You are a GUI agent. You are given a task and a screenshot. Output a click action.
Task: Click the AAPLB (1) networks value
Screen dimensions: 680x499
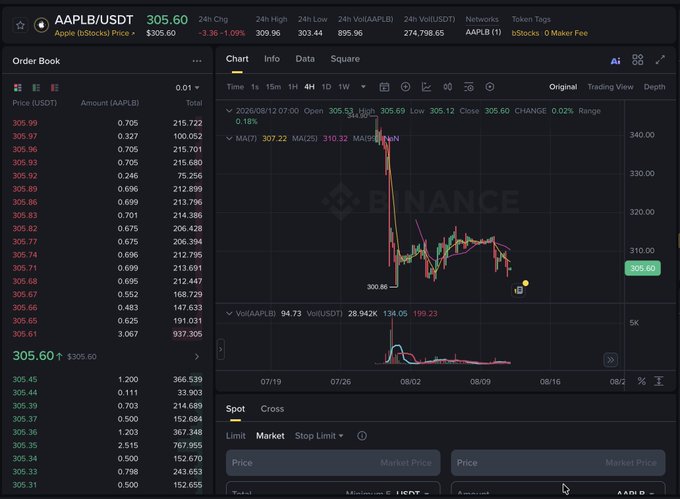483,32
